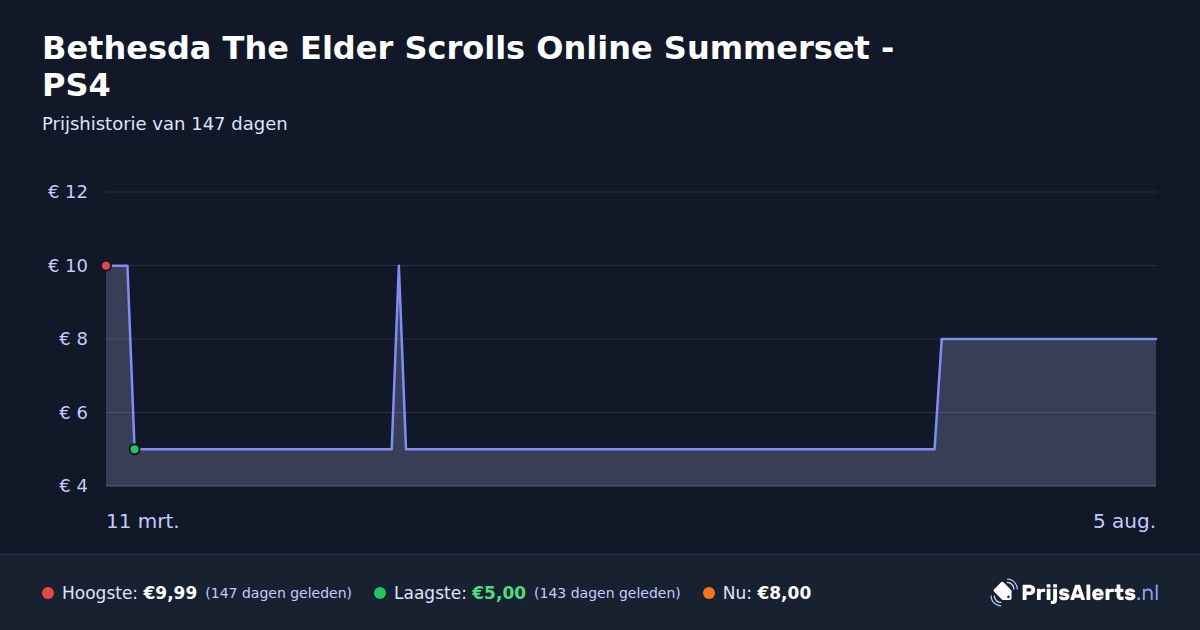Click the product title heading
The height and width of the screenshot is (630, 1200).
click(x=468, y=66)
